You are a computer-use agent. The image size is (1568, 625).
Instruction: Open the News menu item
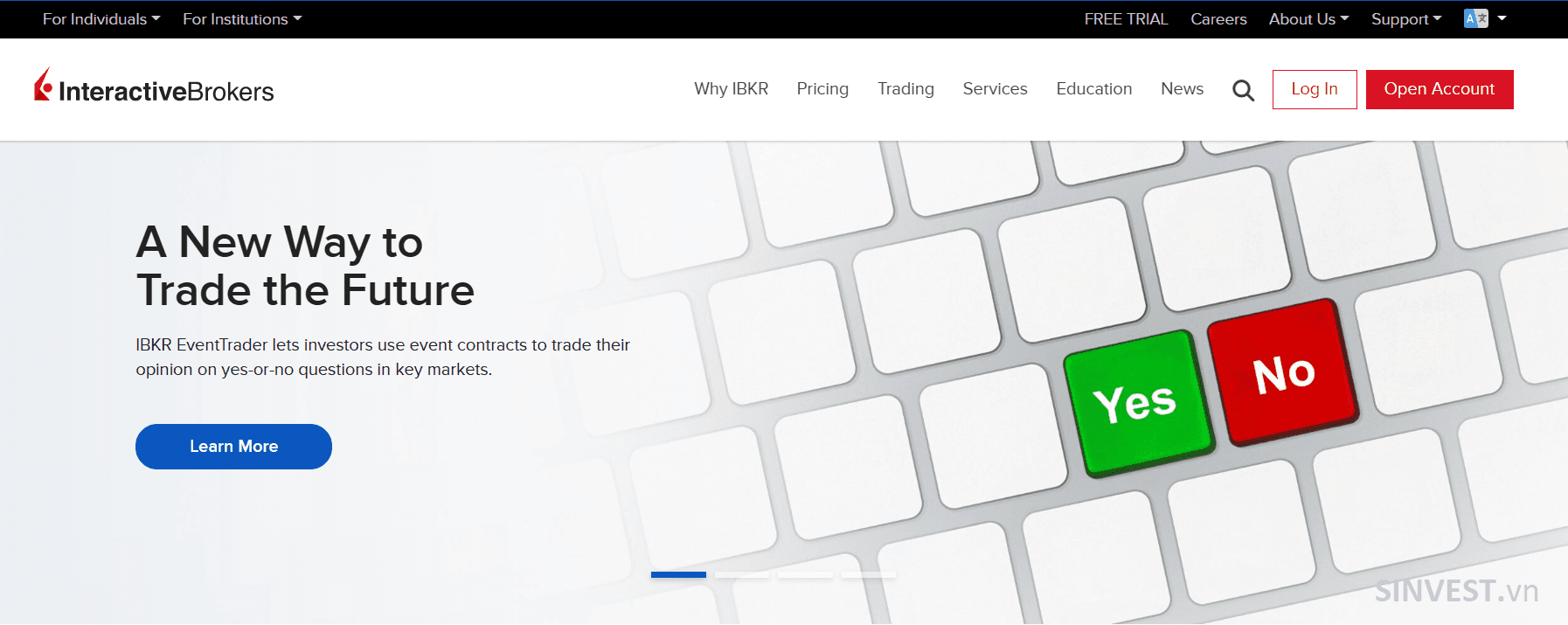pyautogui.click(x=1182, y=89)
